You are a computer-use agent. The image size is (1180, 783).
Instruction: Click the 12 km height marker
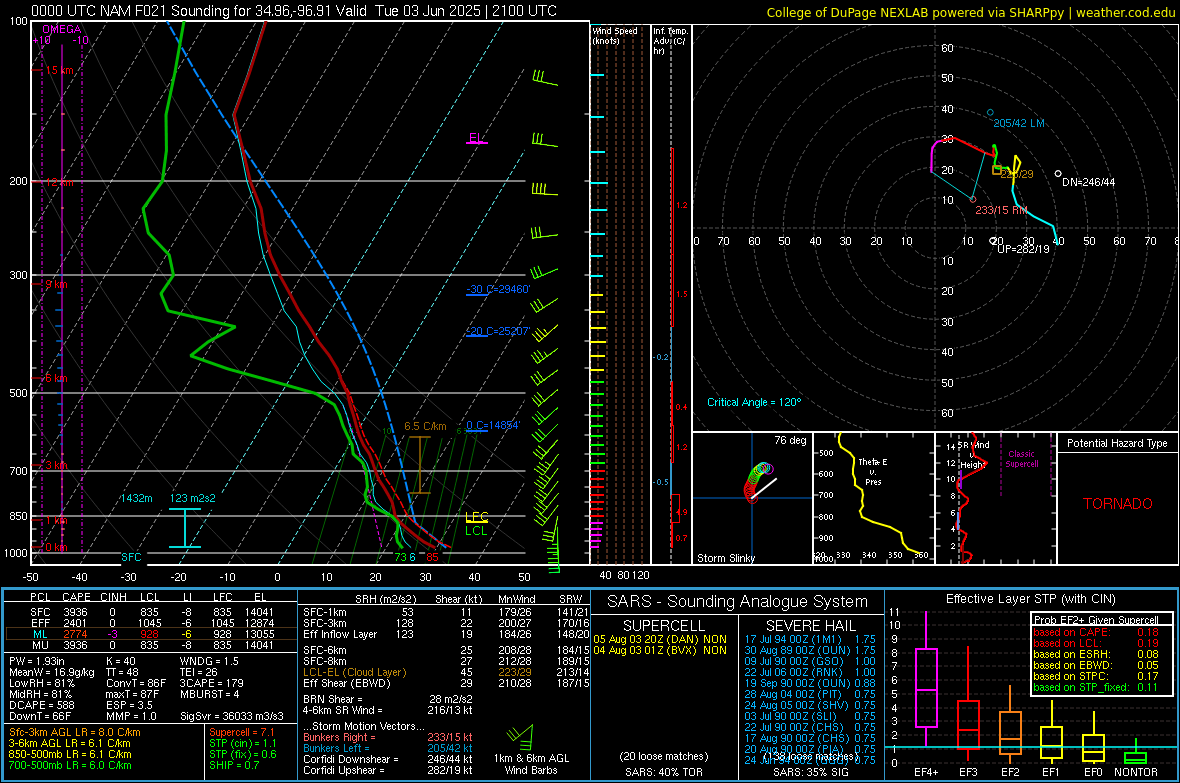point(59,183)
